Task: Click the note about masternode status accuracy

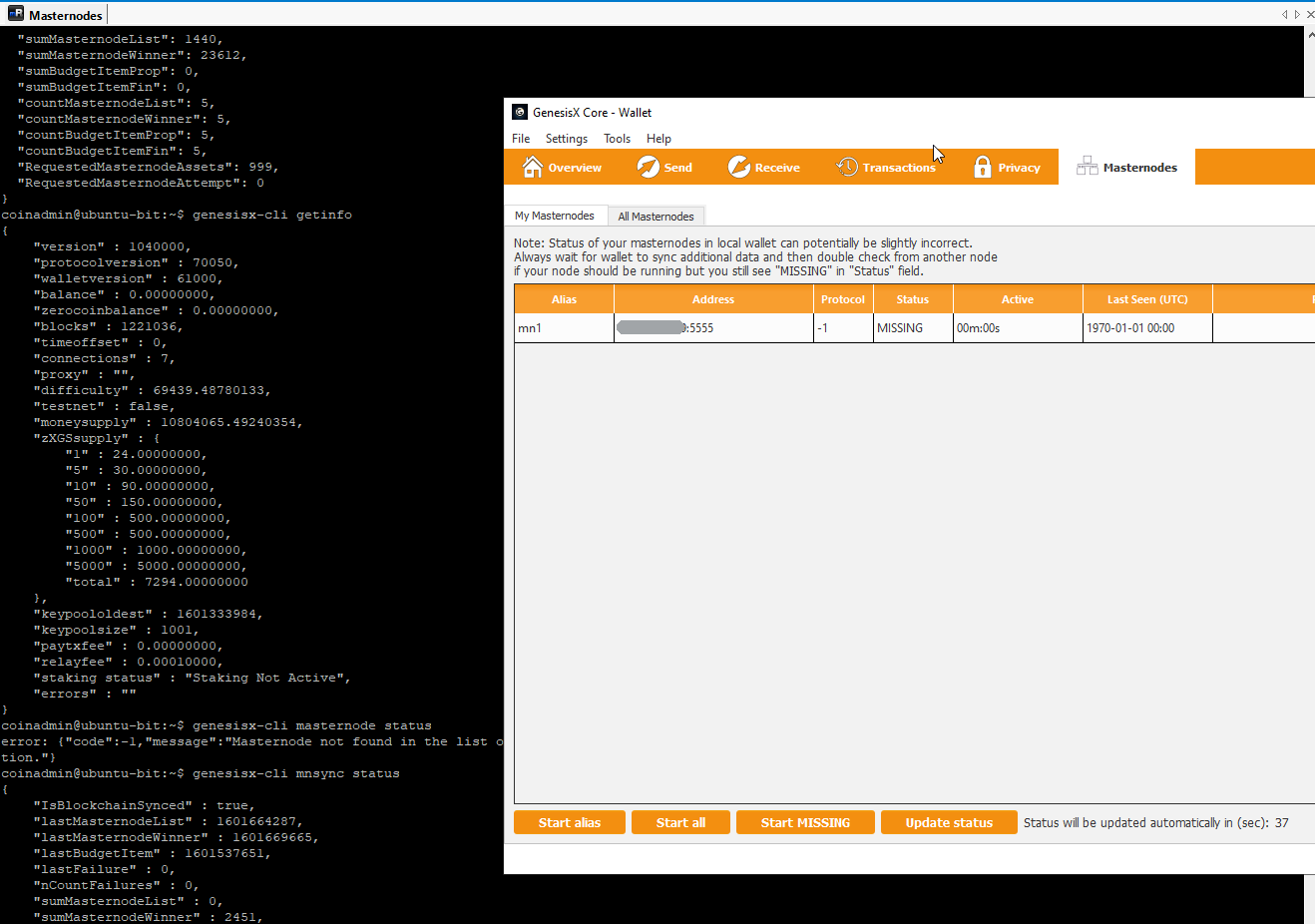Action: point(755,256)
